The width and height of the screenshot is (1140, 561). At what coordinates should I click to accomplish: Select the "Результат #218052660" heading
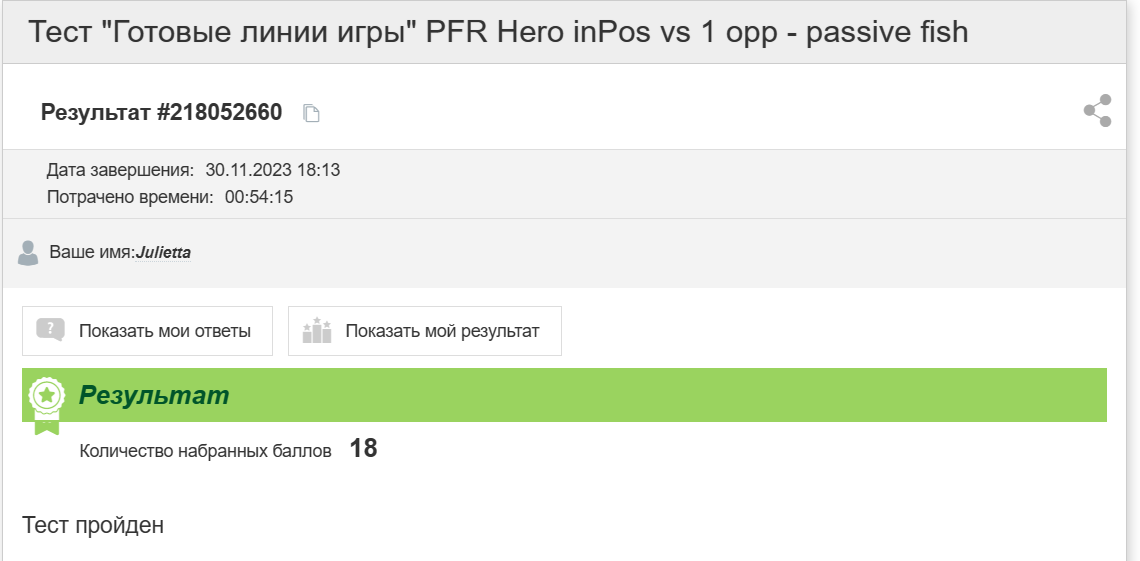click(161, 113)
